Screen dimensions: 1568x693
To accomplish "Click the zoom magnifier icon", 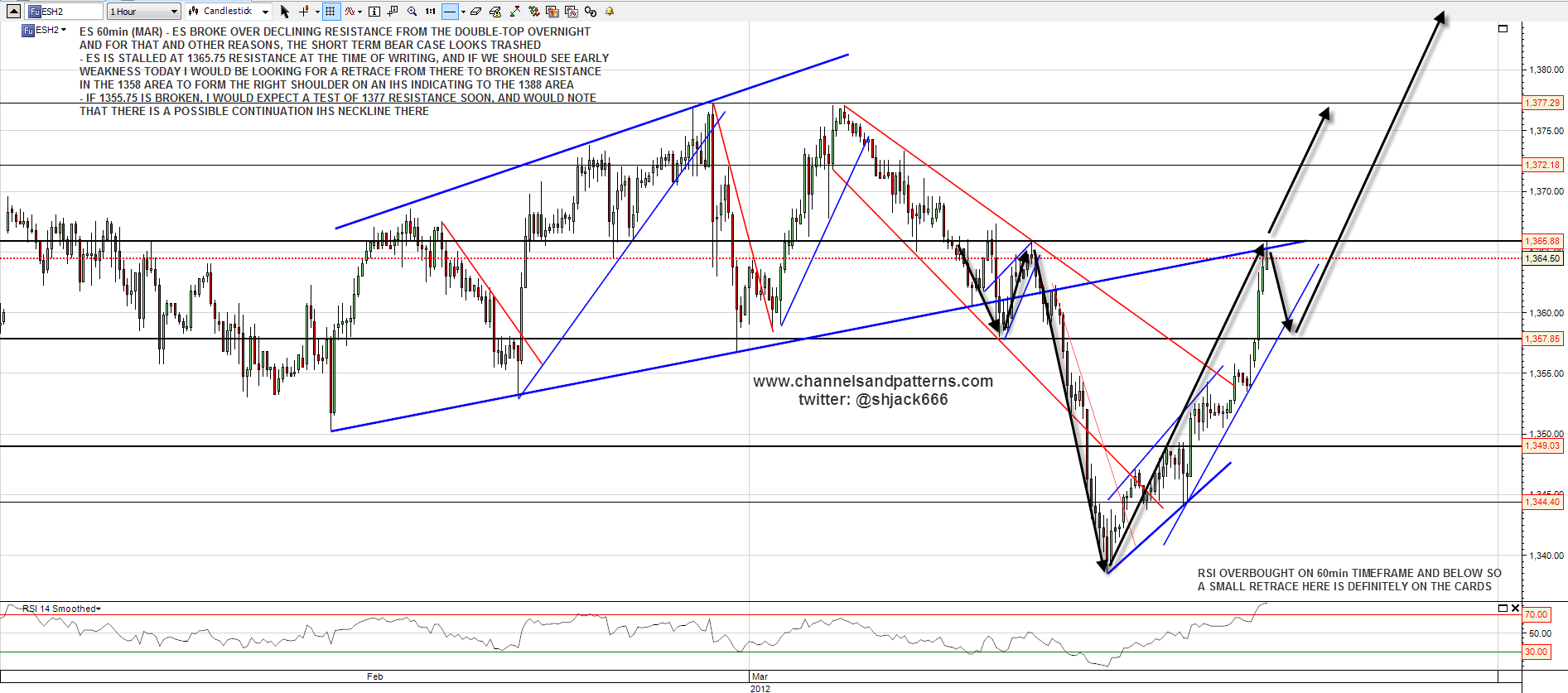I will [x=412, y=12].
